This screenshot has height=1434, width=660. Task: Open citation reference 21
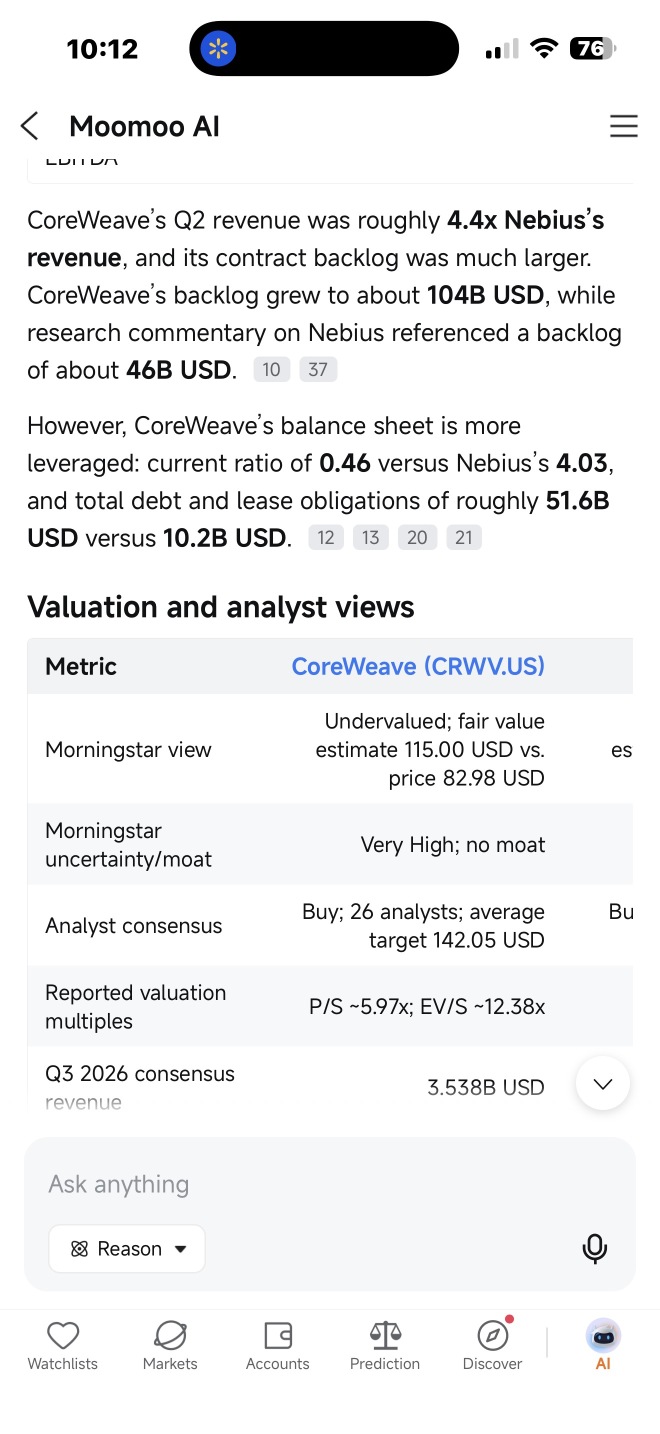[x=464, y=538]
